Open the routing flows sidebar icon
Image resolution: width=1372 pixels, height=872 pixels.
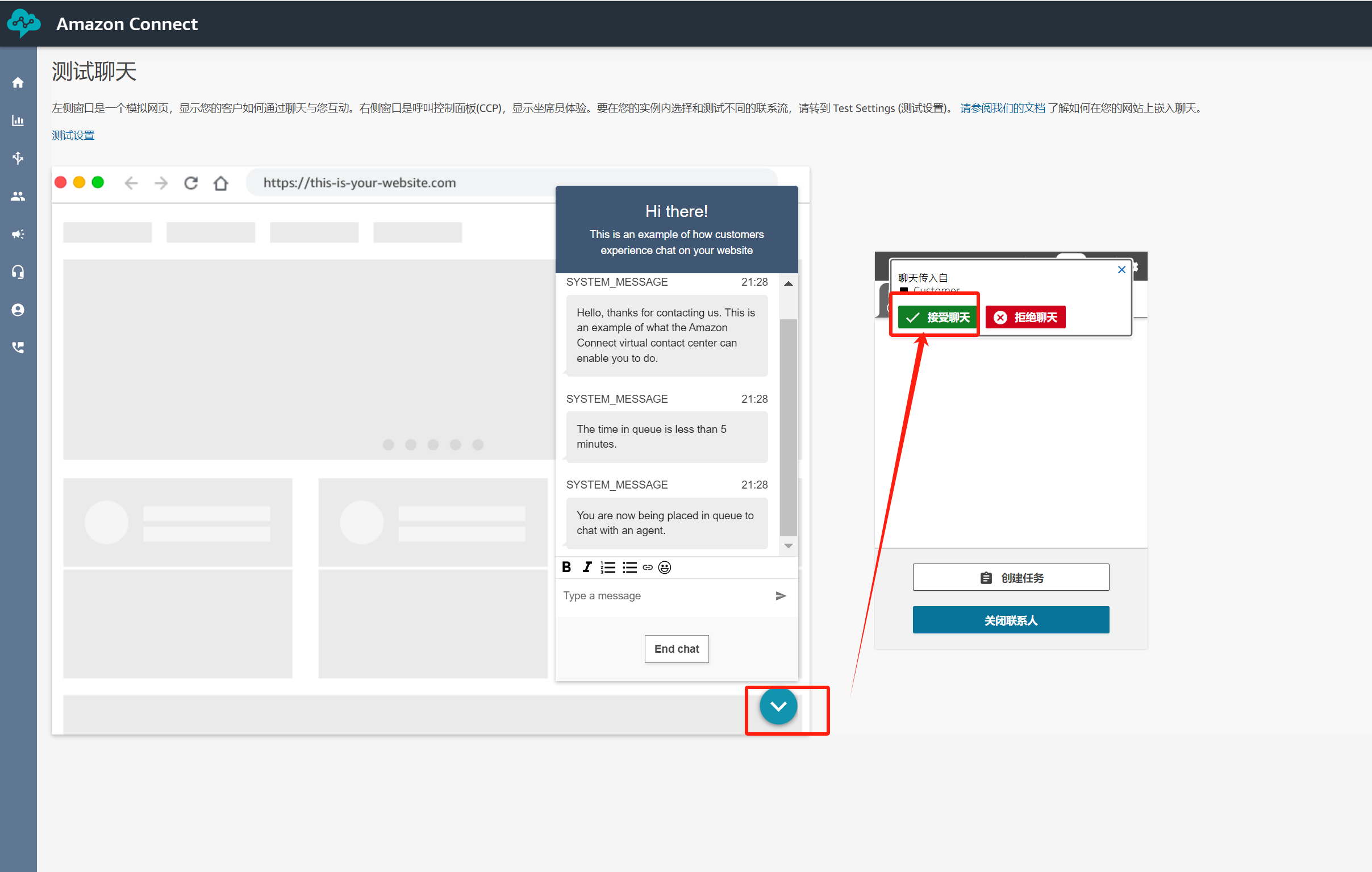pyautogui.click(x=18, y=158)
